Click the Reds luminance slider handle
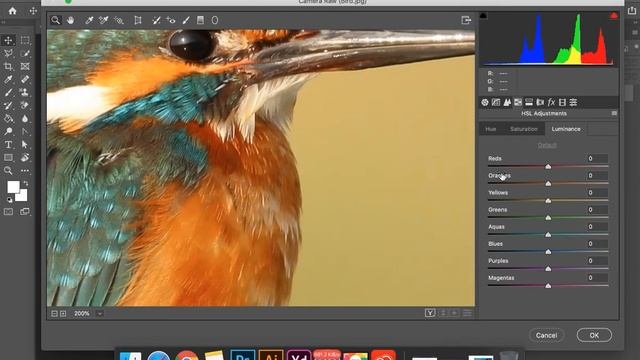This screenshot has height=360, width=640. [548, 167]
